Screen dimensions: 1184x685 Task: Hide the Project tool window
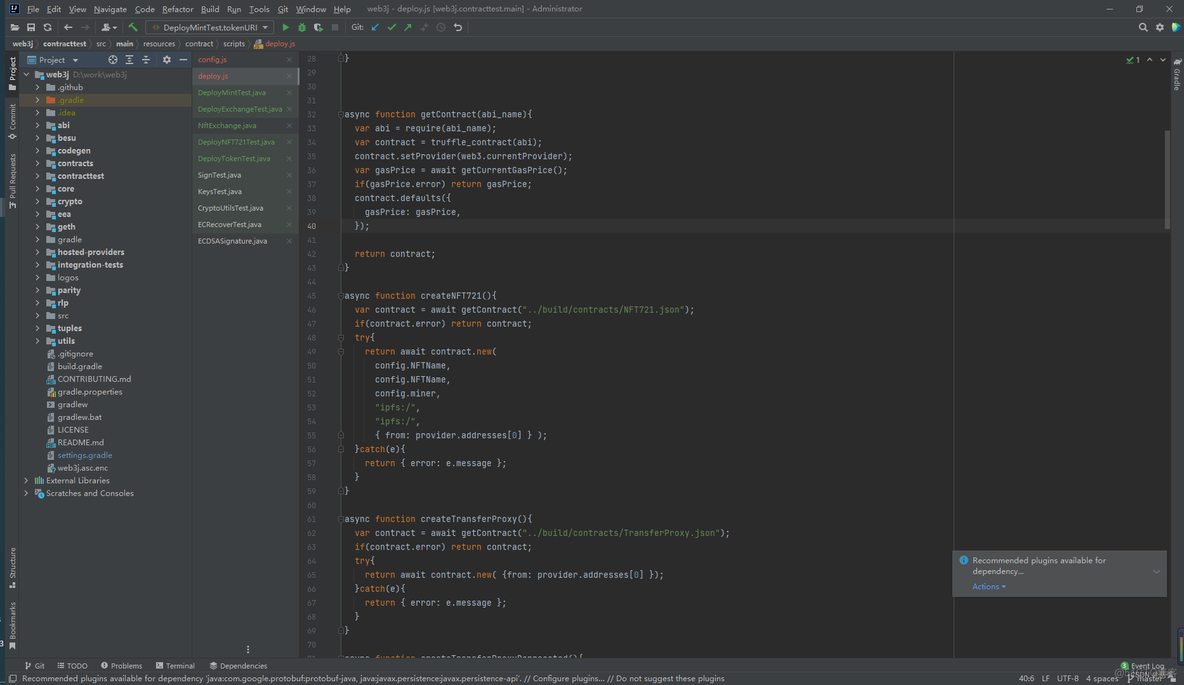tap(183, 60)
